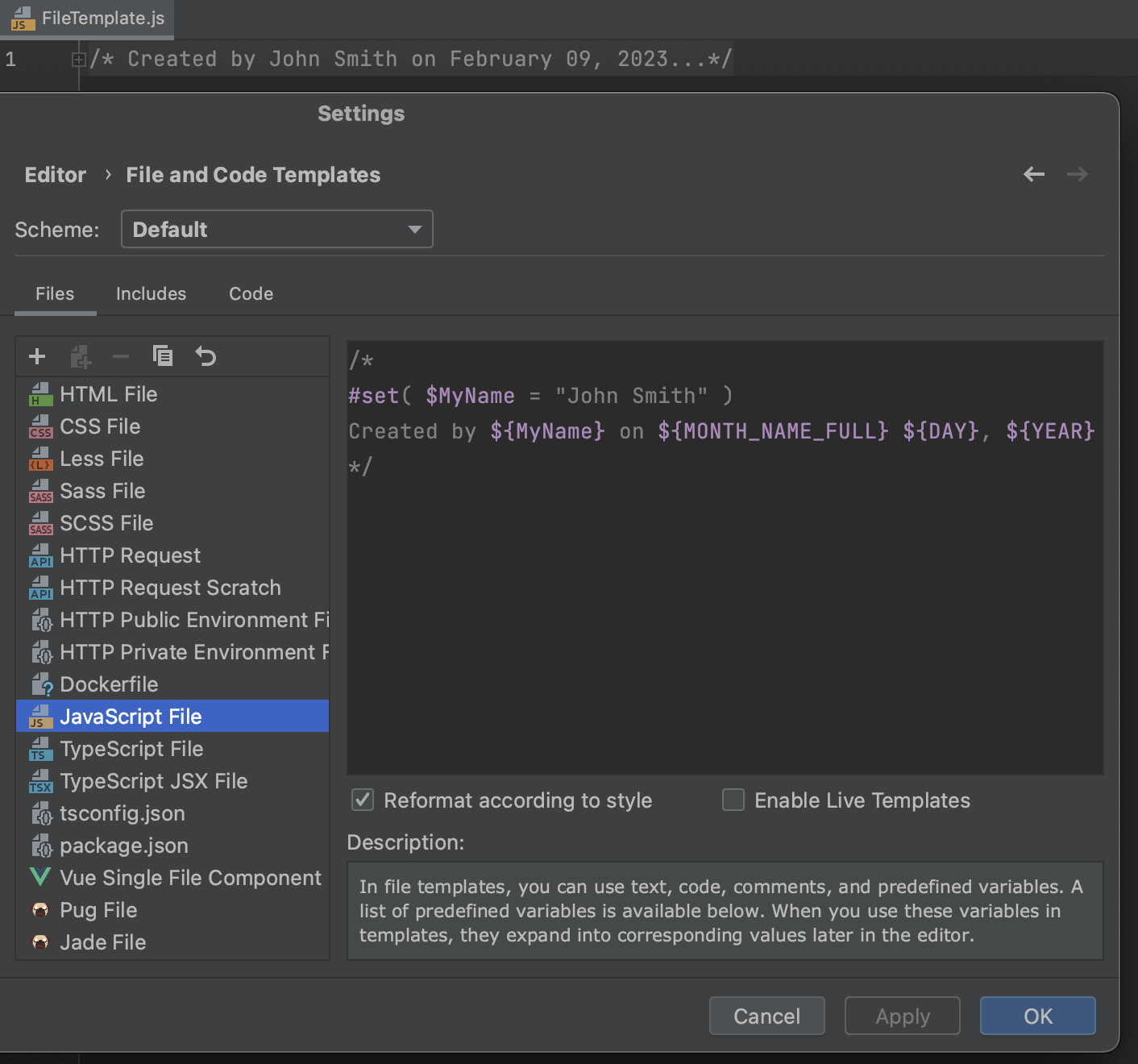This screenshot has height=1064, width=1138.
Task: Apply the template changes
Action: pos(902,1016)
